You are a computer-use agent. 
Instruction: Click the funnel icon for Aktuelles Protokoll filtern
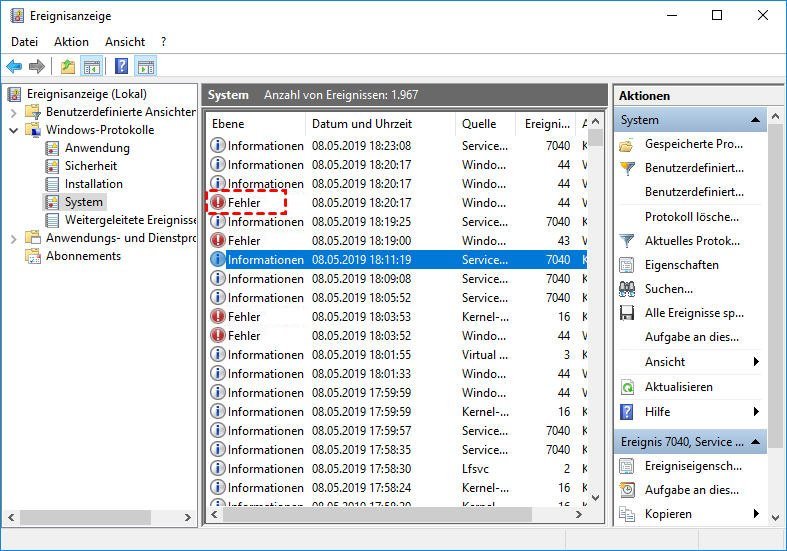[x=627, y=241]
